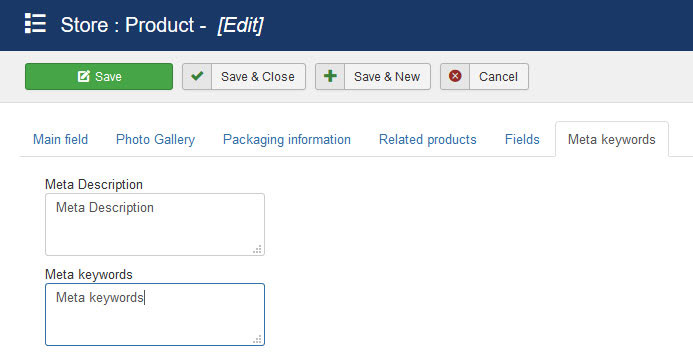Switch to the Fields tab
The height and width of the screenshot is (364, 693).
point(522,140)
